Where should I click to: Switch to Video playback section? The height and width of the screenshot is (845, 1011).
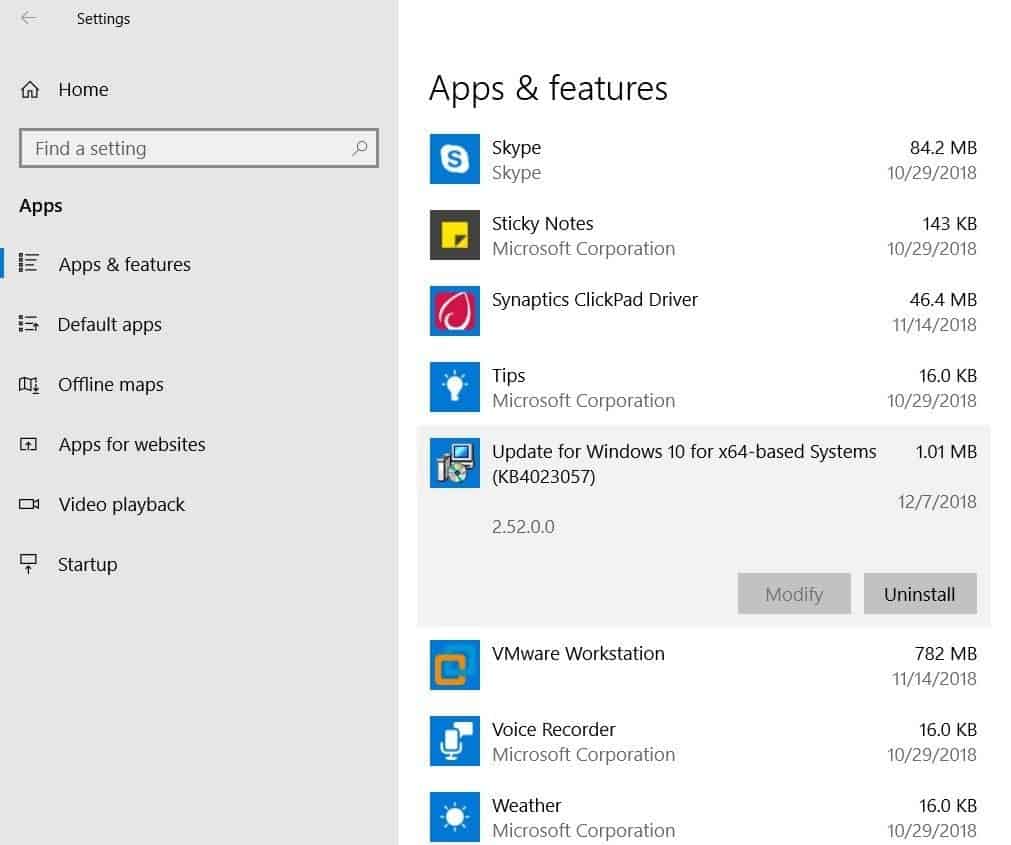tap(121, 504)
